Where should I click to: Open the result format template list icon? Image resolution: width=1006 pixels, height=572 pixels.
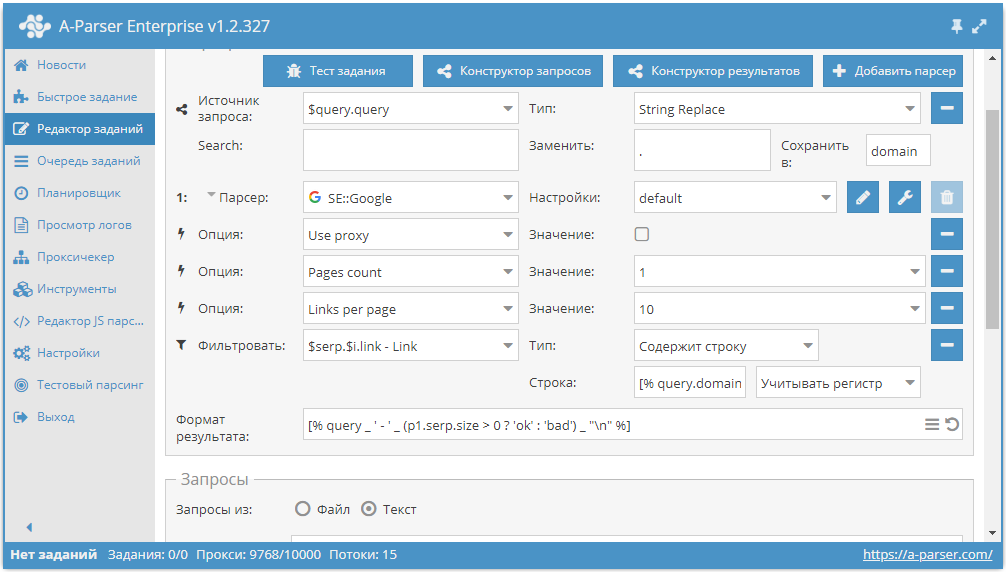pos(932,425)
